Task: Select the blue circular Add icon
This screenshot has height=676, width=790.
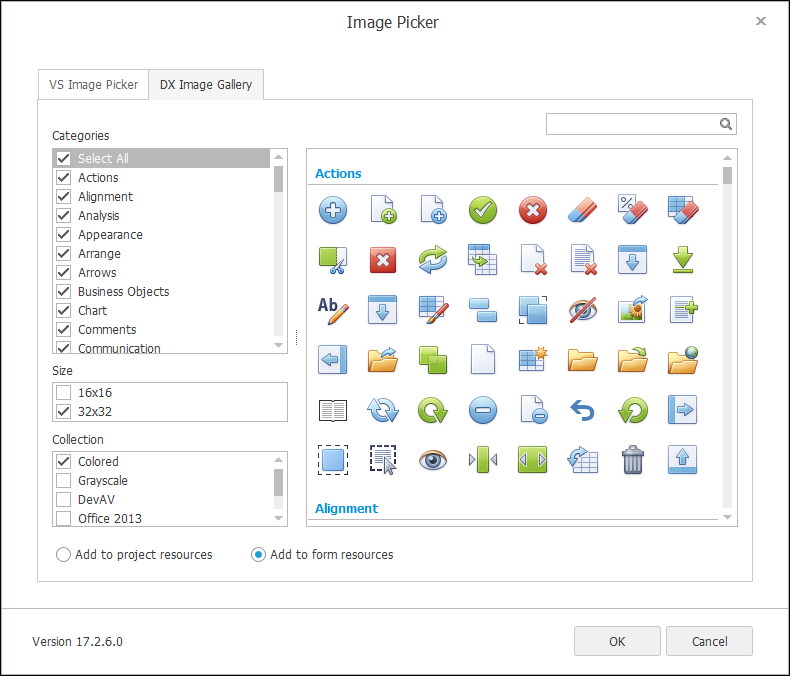Action: point(333,210)
